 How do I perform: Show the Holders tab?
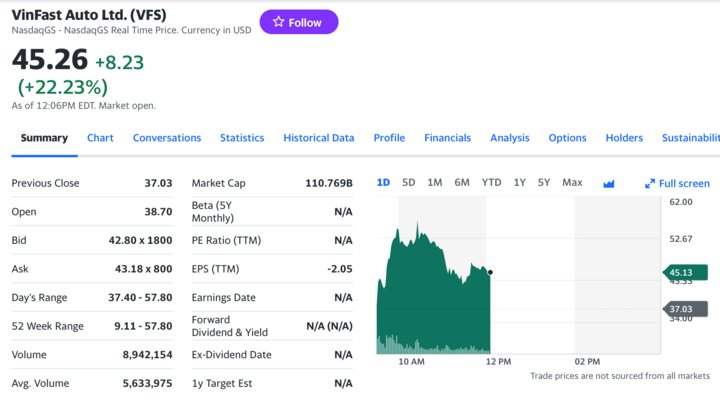pyautogui.click(x=624, y=138)
